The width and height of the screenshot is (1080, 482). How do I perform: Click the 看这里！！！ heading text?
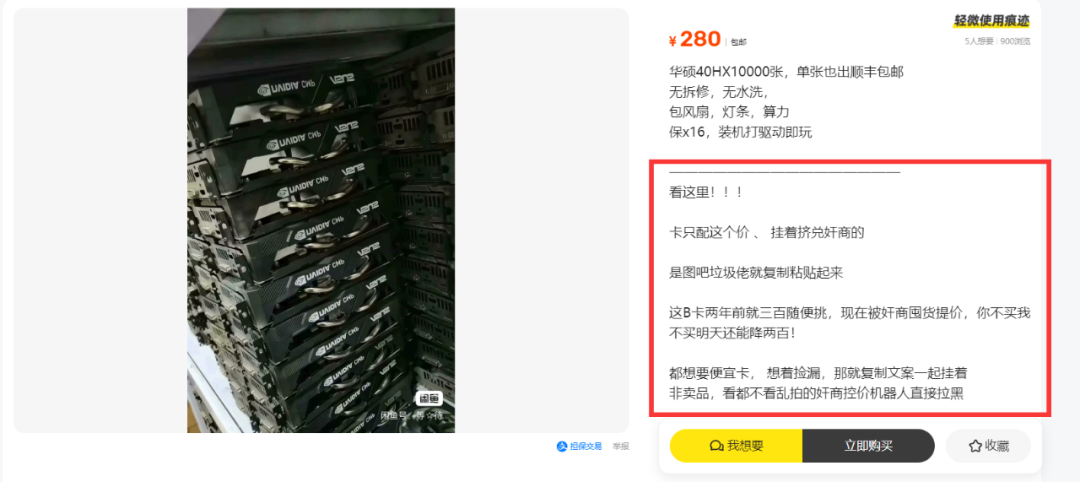pyautogui.click(x=706, y=193)
